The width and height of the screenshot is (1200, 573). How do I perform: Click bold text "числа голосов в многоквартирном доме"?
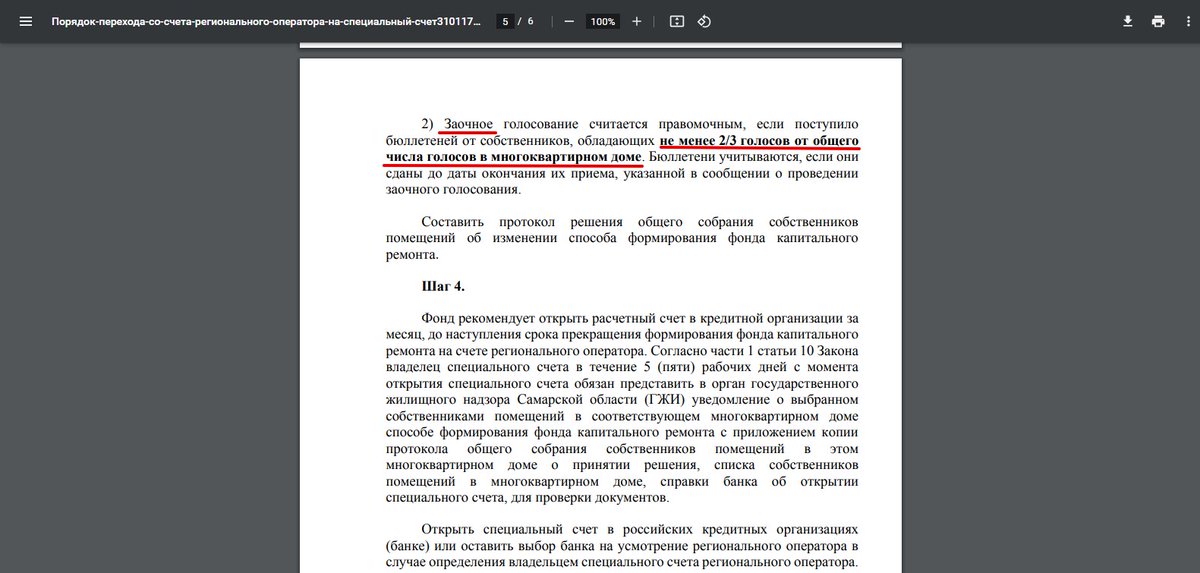[x=514, y=157]
